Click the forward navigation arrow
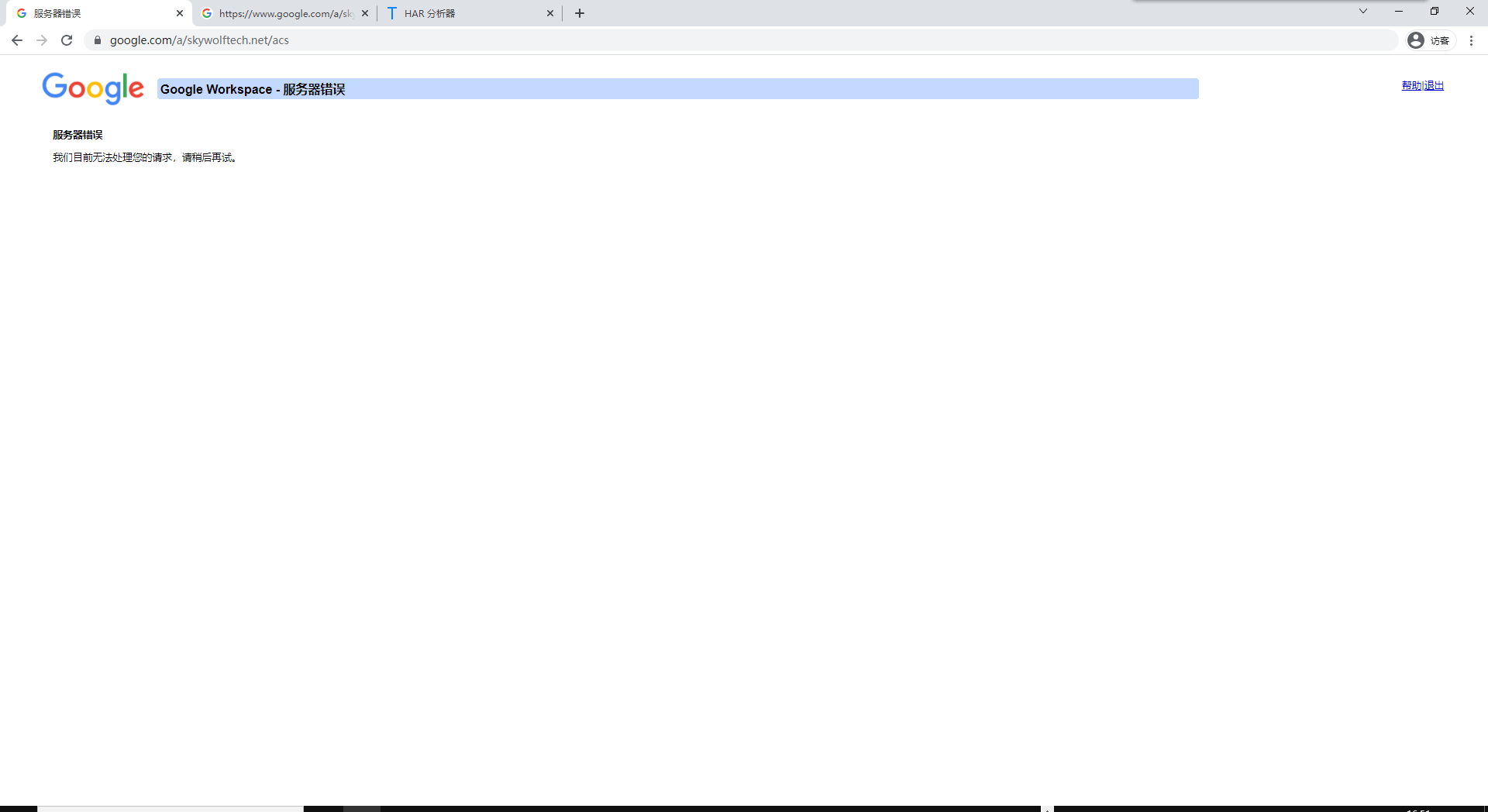The image size is (1488, 812). point(42,40)
